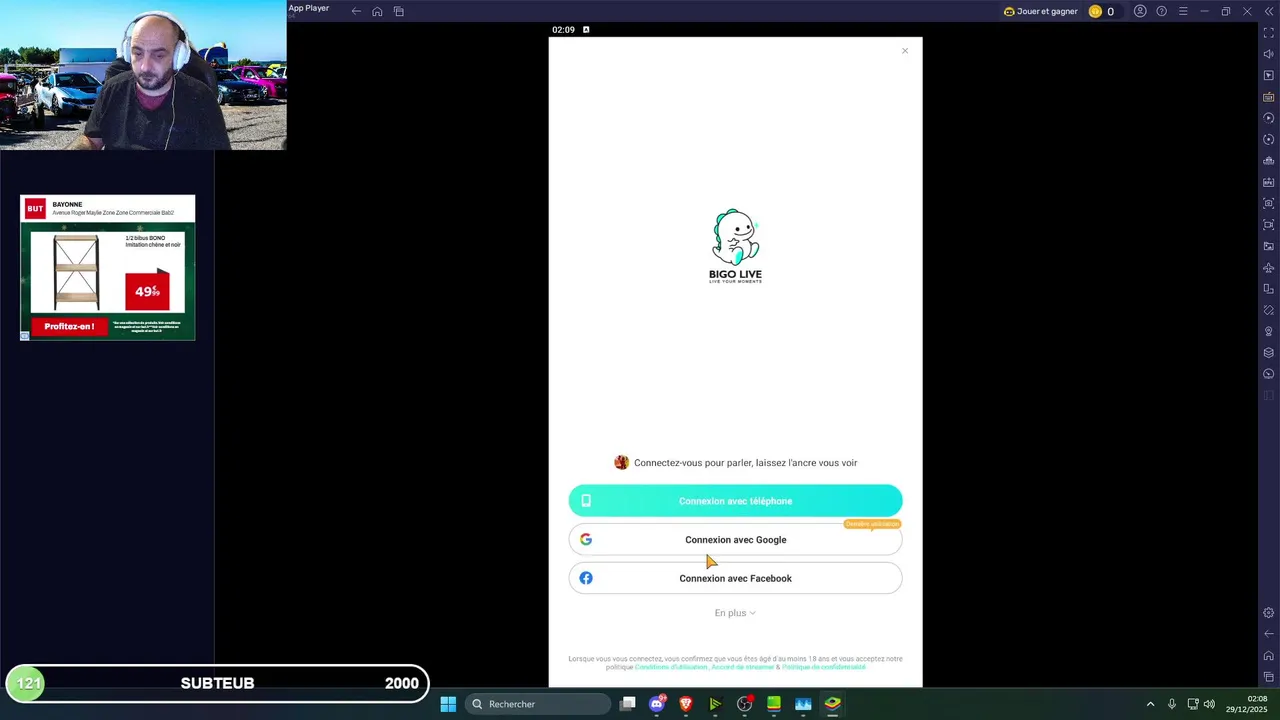Image resolution: width=1280 pixels, height=720 pixels.
Task: Collapse the right sidebar with double chevron
Action: 1269,11
